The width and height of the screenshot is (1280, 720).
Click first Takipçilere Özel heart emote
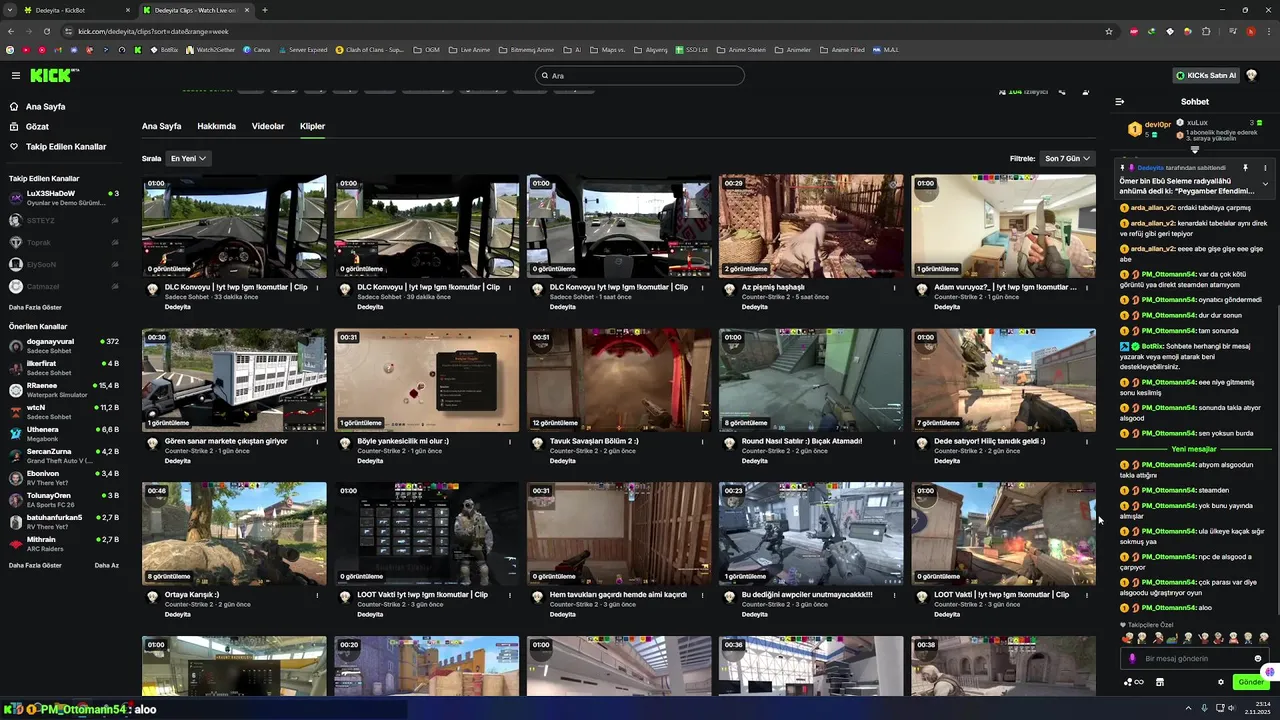tap(1128, 638)
